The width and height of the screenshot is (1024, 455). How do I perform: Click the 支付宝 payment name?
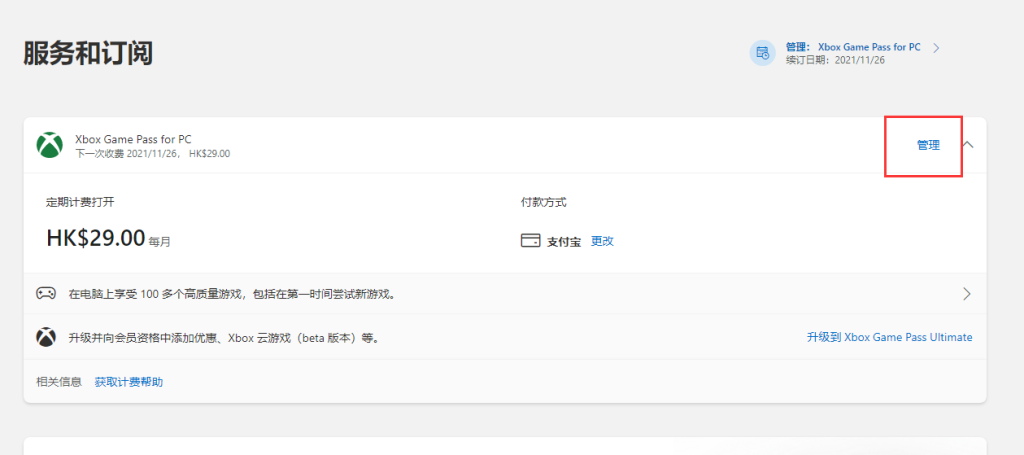tap(564, 242)
